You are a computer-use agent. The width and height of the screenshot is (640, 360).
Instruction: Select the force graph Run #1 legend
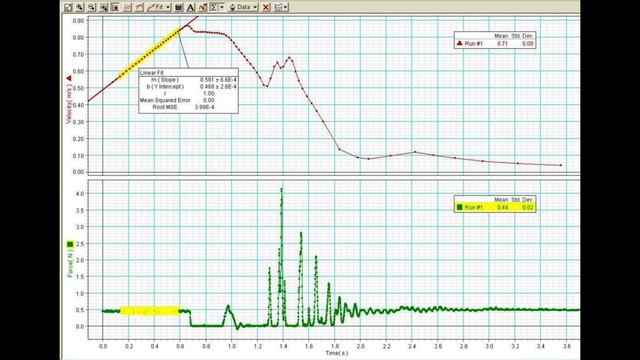pos(495,204)
